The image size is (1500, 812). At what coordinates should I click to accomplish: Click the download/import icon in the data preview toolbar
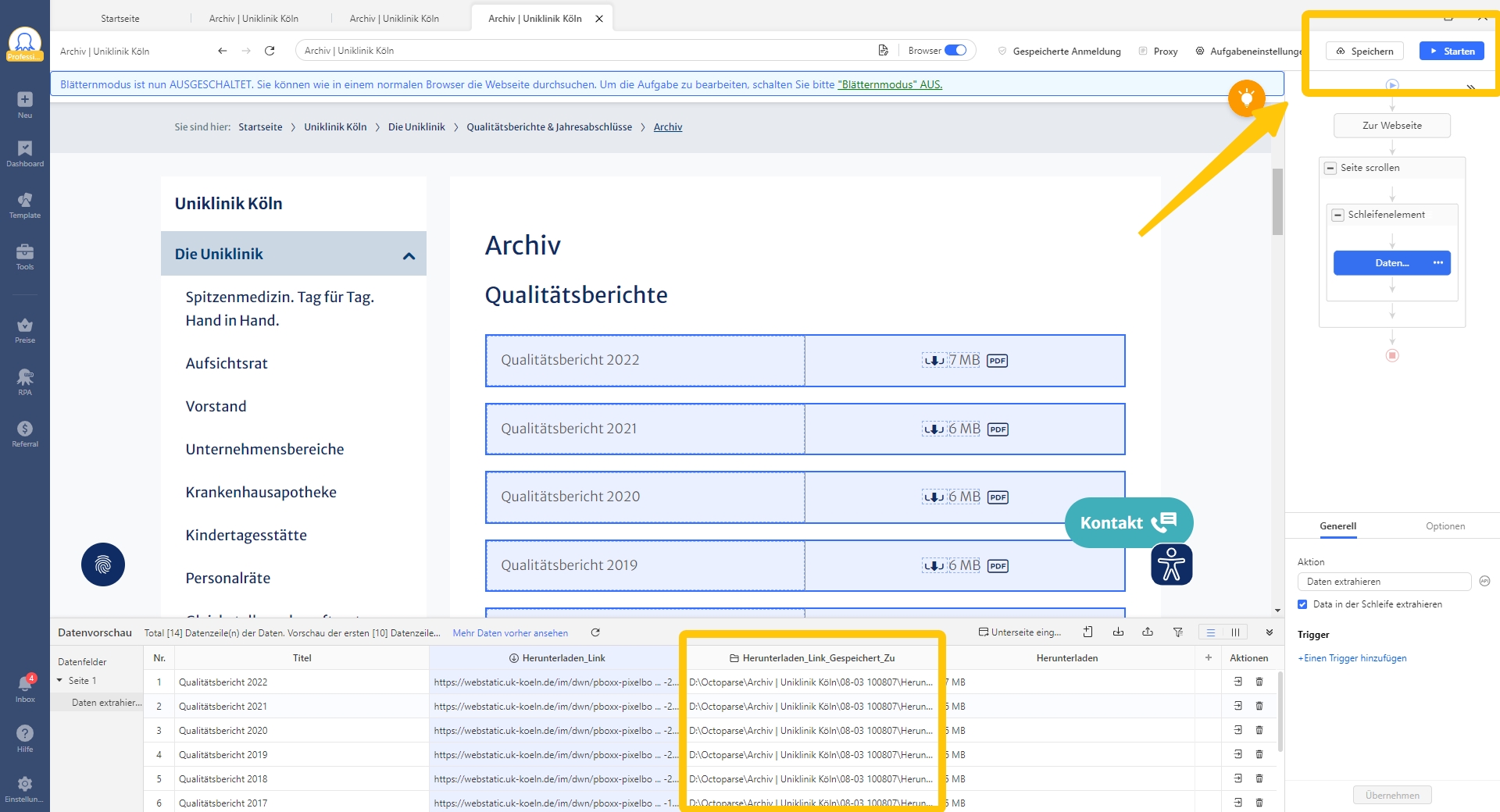tap(1118, 632)
